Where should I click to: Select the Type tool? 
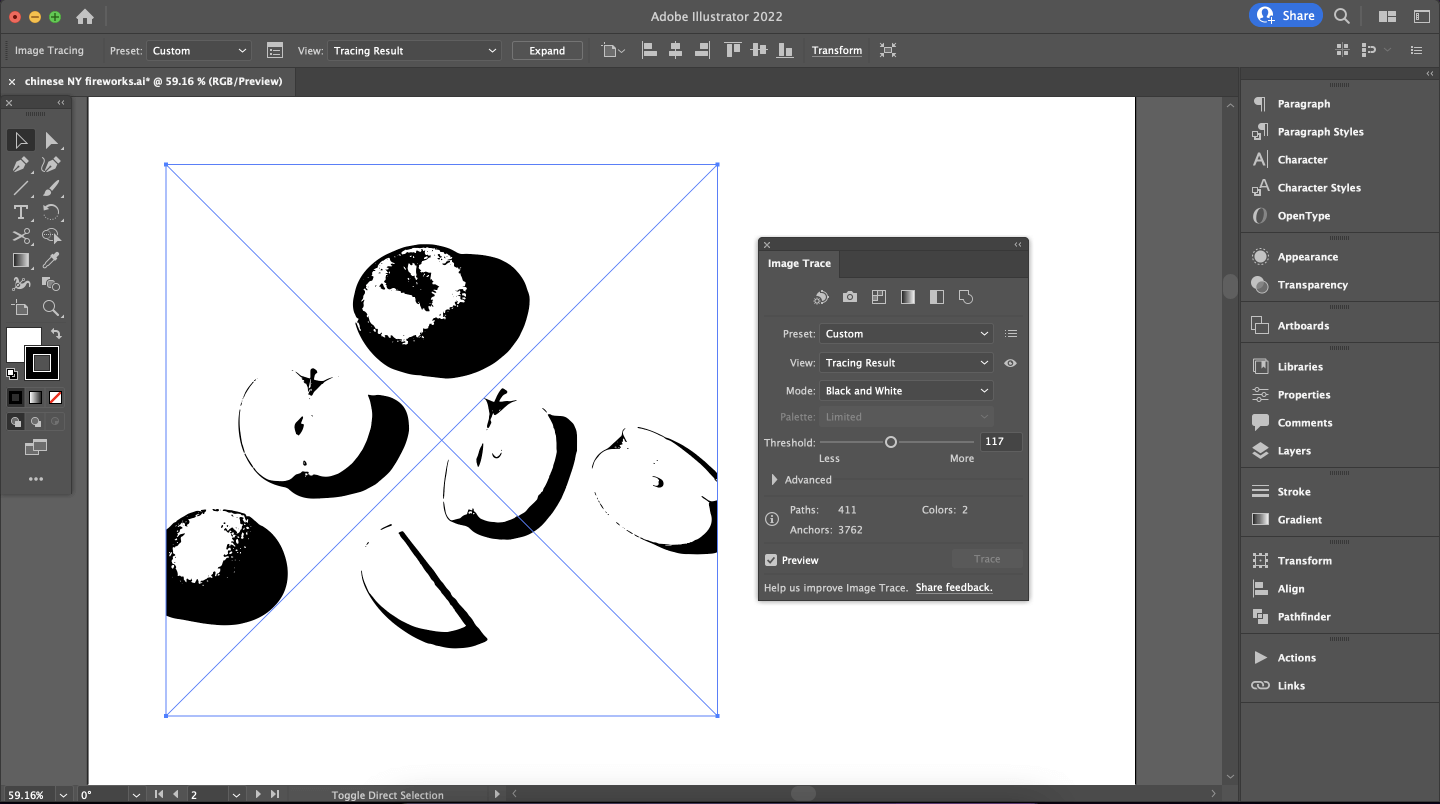point(21,213)
